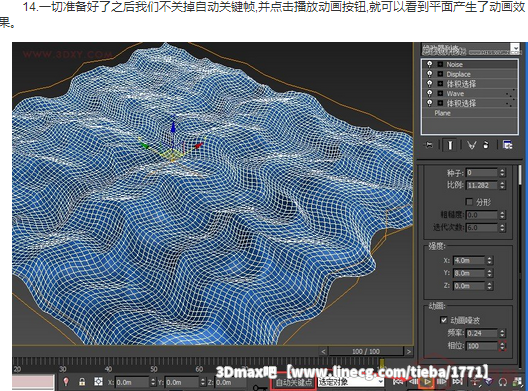Click the Previous Frame button

pyautogui.click(x=413, y=382)
